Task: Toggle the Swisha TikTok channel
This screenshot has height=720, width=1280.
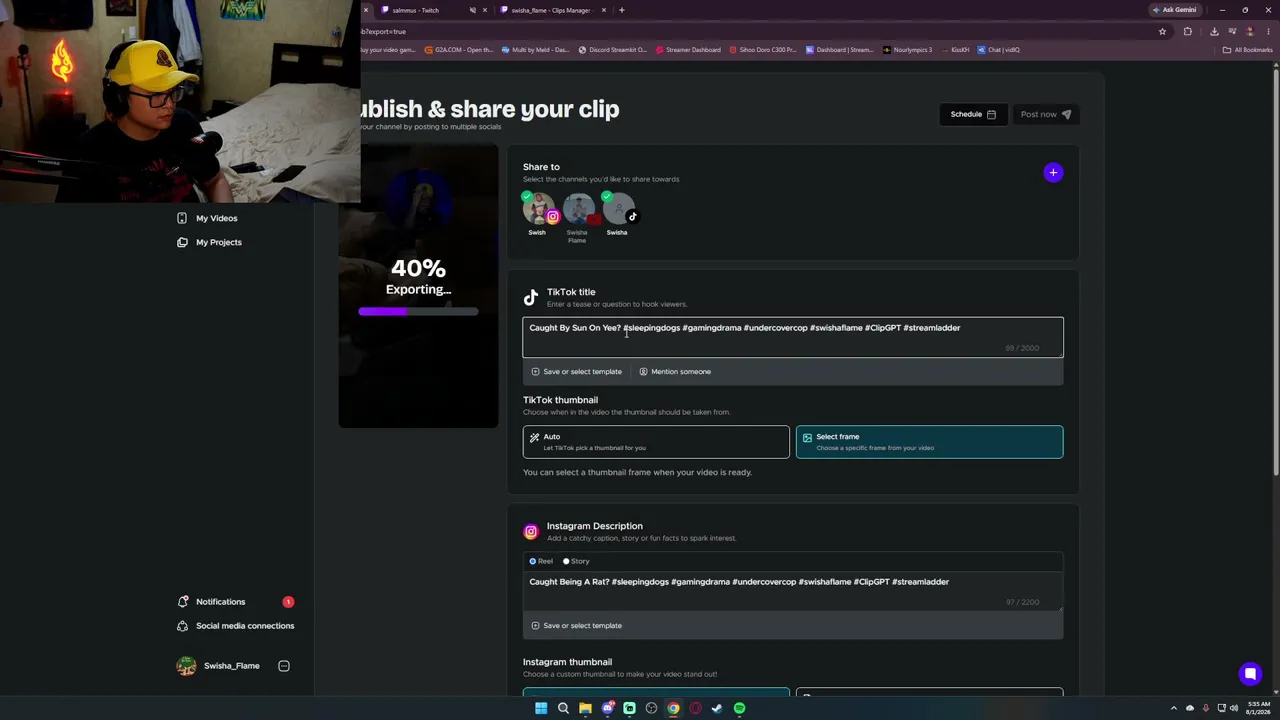Action: pyautogui.click(x=618, y=210)
